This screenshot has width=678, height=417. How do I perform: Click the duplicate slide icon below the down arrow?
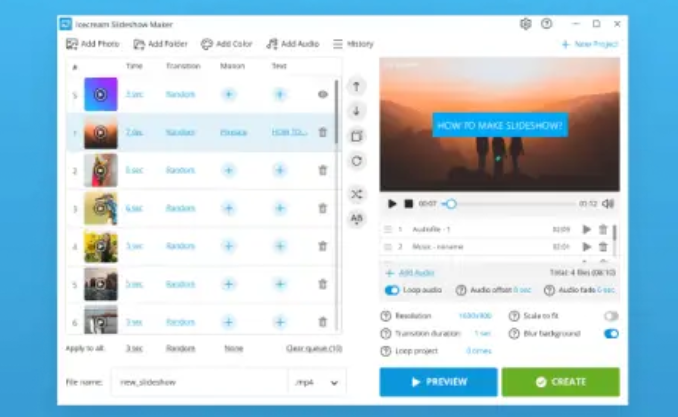[356, 136]
